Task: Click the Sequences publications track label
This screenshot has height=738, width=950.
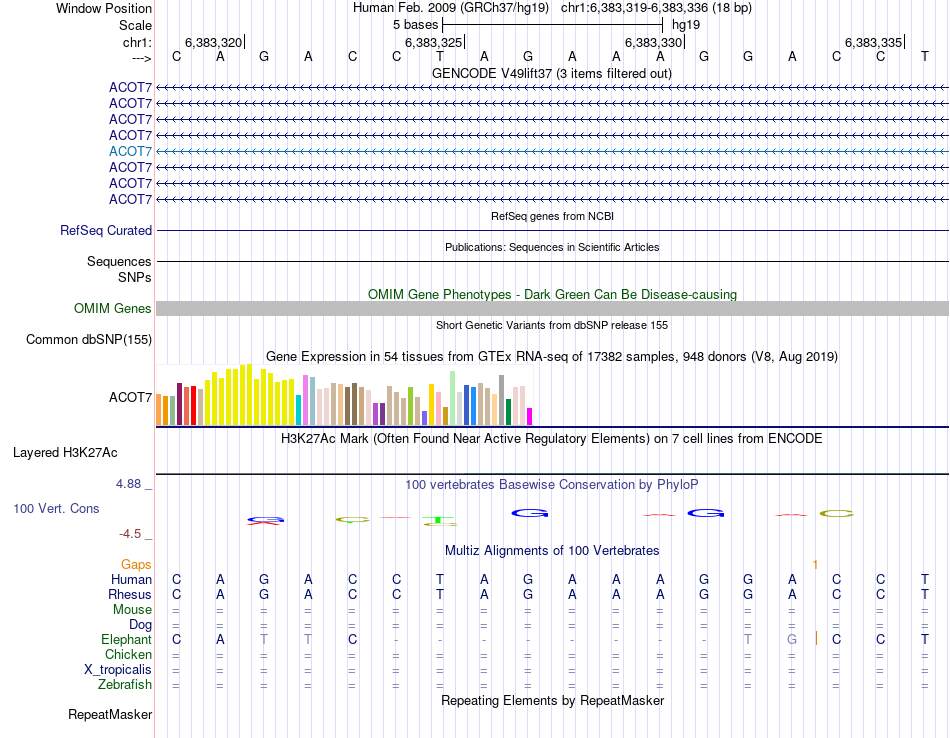Action: pyautogui.click(x=119, y=262)
